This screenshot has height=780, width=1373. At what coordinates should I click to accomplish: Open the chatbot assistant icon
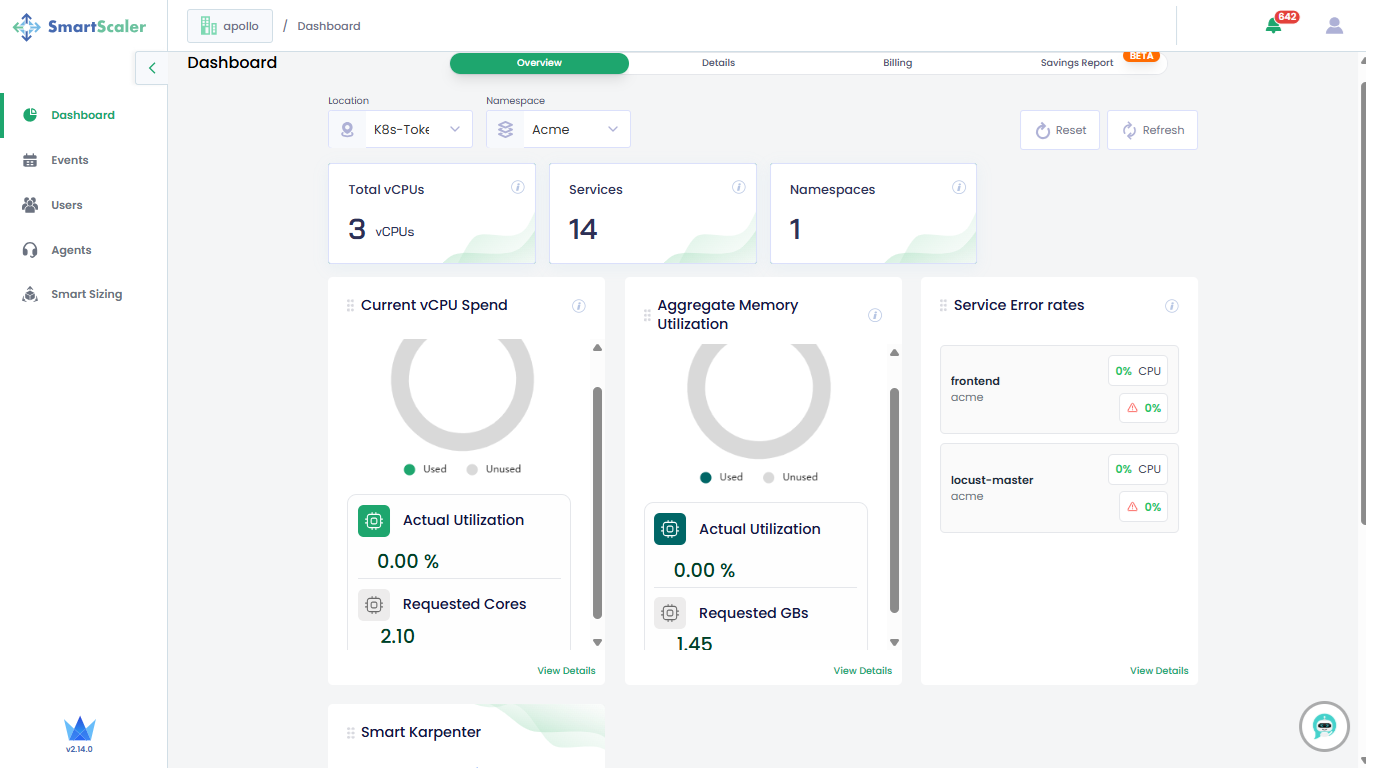pyautogui.click(x=1324, y=726)
